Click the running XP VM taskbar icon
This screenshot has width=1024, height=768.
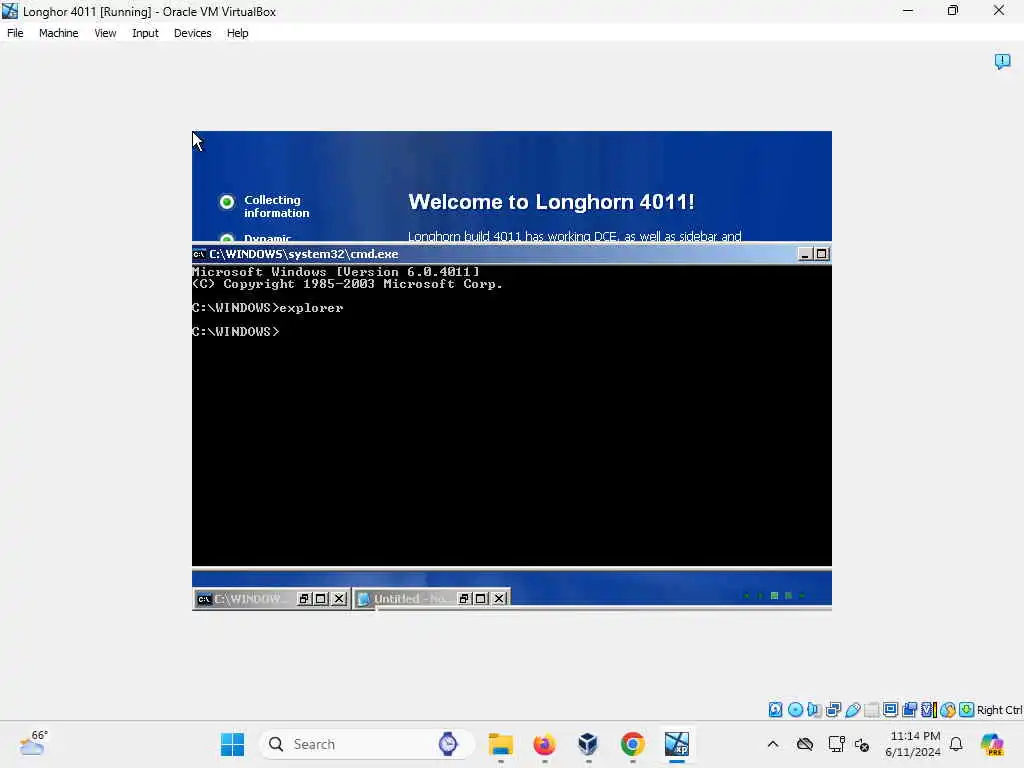pyautogui.click(x=677, y=744)
